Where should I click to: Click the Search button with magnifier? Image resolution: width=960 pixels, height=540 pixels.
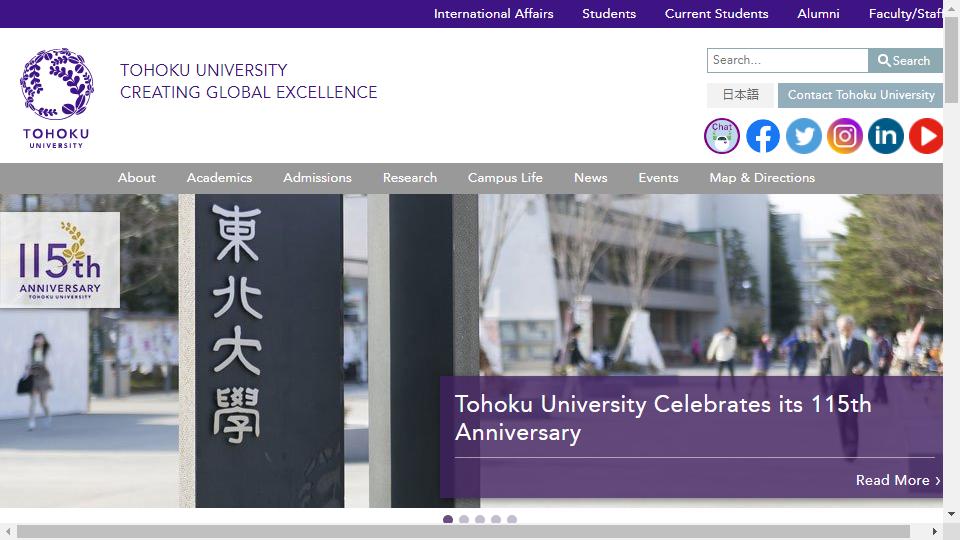905,61
